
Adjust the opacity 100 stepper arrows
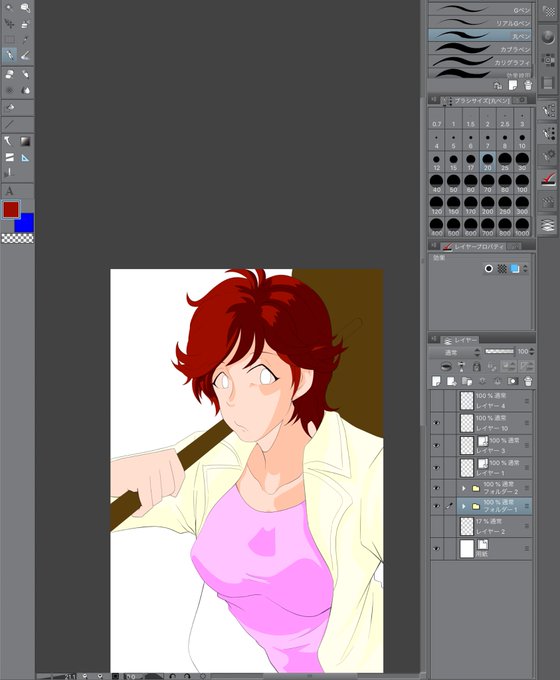tap(532, 351)
